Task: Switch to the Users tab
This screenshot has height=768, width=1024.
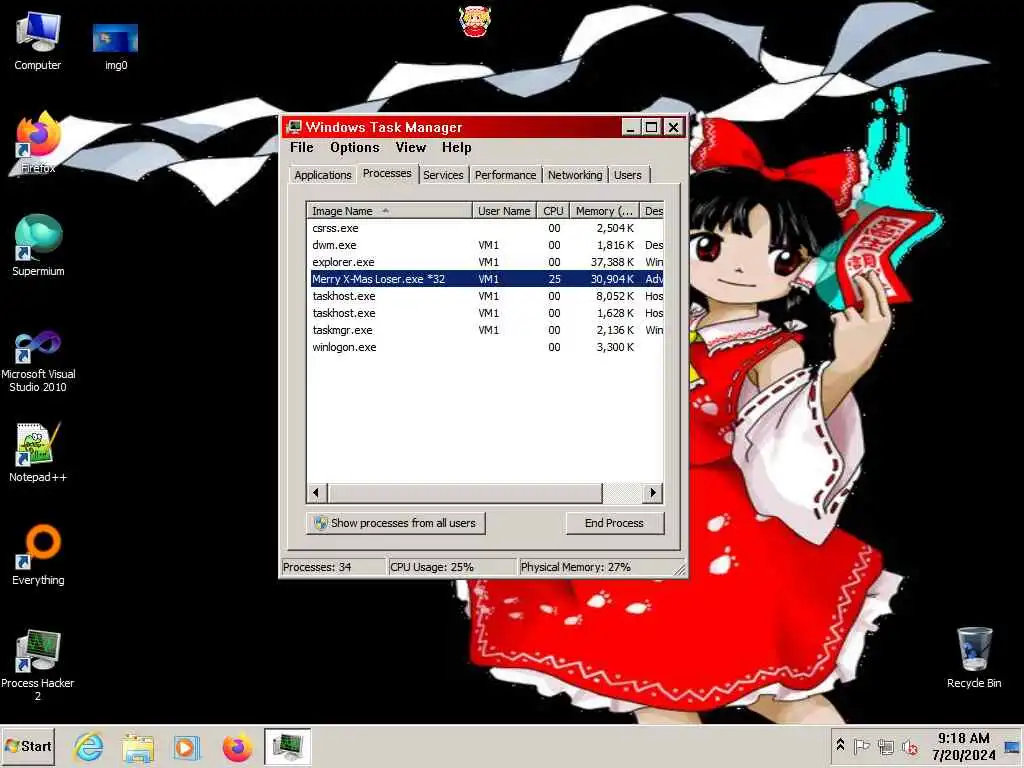Action: point(628,175)
